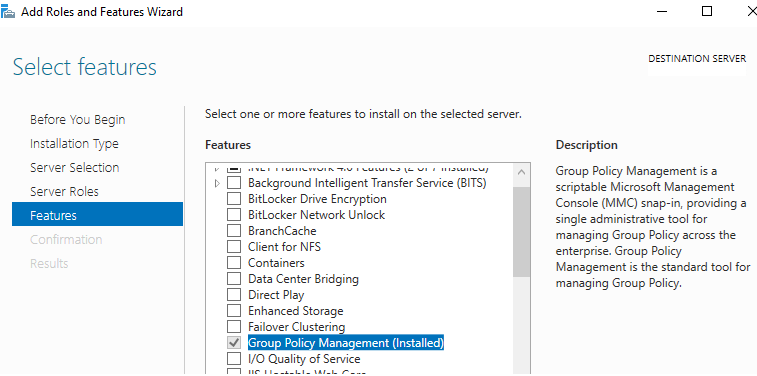Viewport: 757px width, 376px height.
Task: Select Group Policy Management (Installed) row
Action: point(346,343)
